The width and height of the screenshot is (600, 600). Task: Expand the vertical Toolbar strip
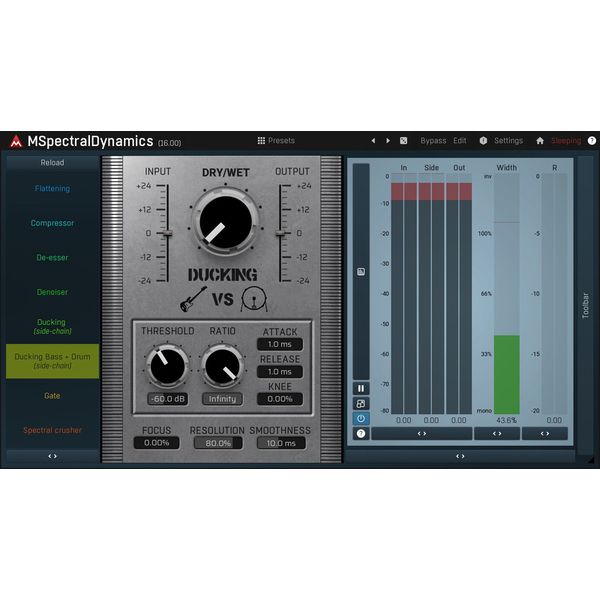[x=585, y=305]
